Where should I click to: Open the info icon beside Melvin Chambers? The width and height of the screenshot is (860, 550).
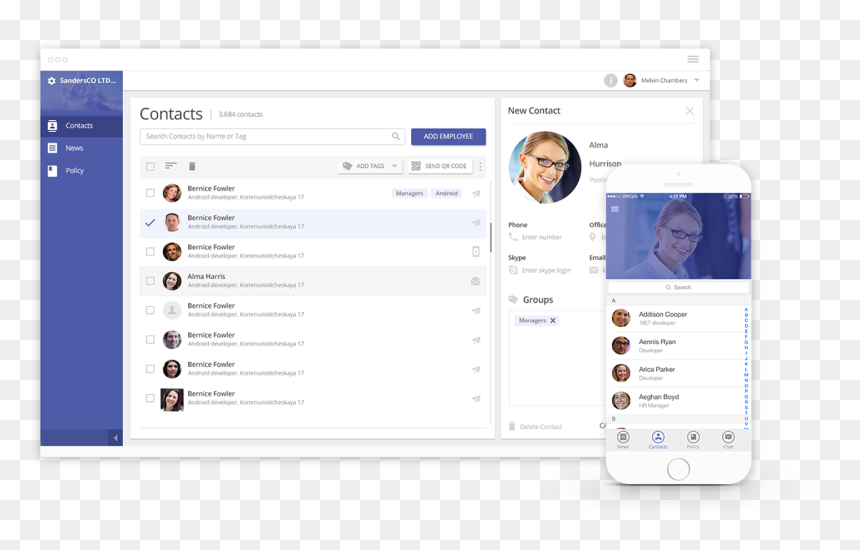click(x=610, y=81)
